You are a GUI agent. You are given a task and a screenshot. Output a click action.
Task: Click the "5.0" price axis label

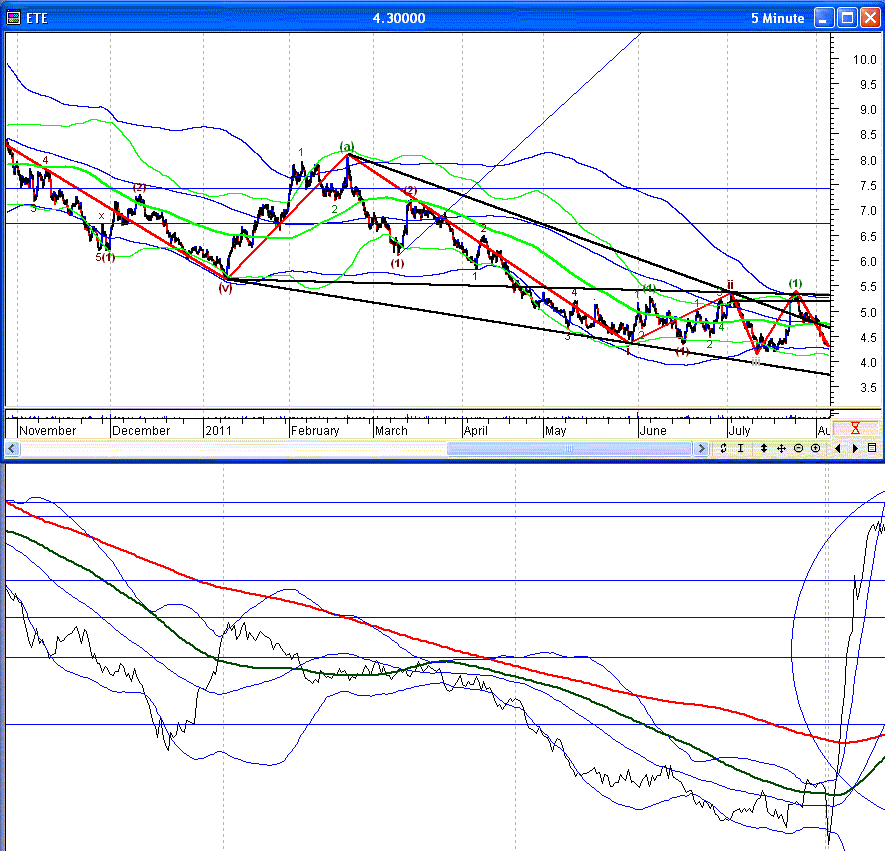(x=868, y=313)
